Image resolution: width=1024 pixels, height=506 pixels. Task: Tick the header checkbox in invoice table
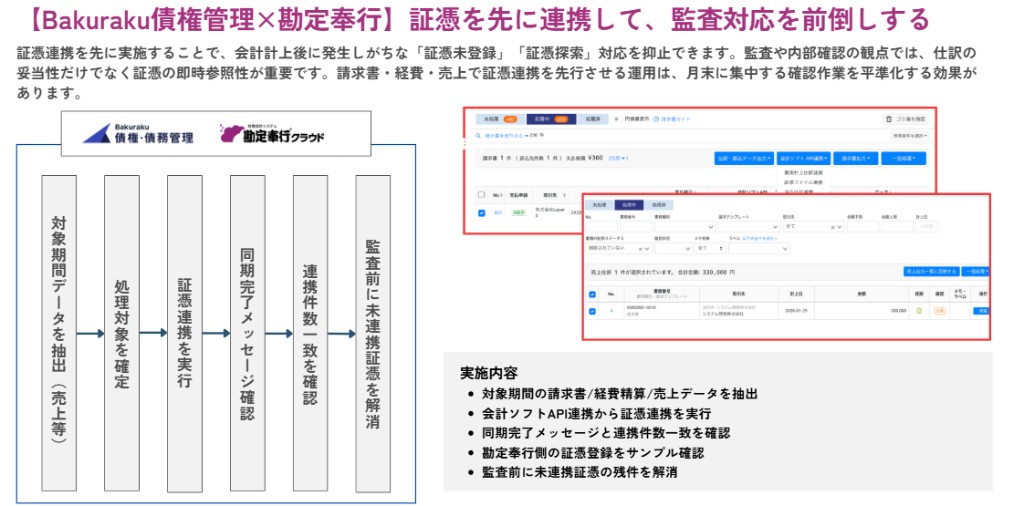click(481, 195)
